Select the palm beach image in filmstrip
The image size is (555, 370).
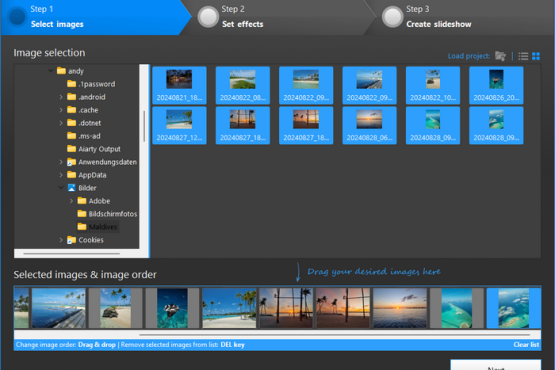(229, 308)
